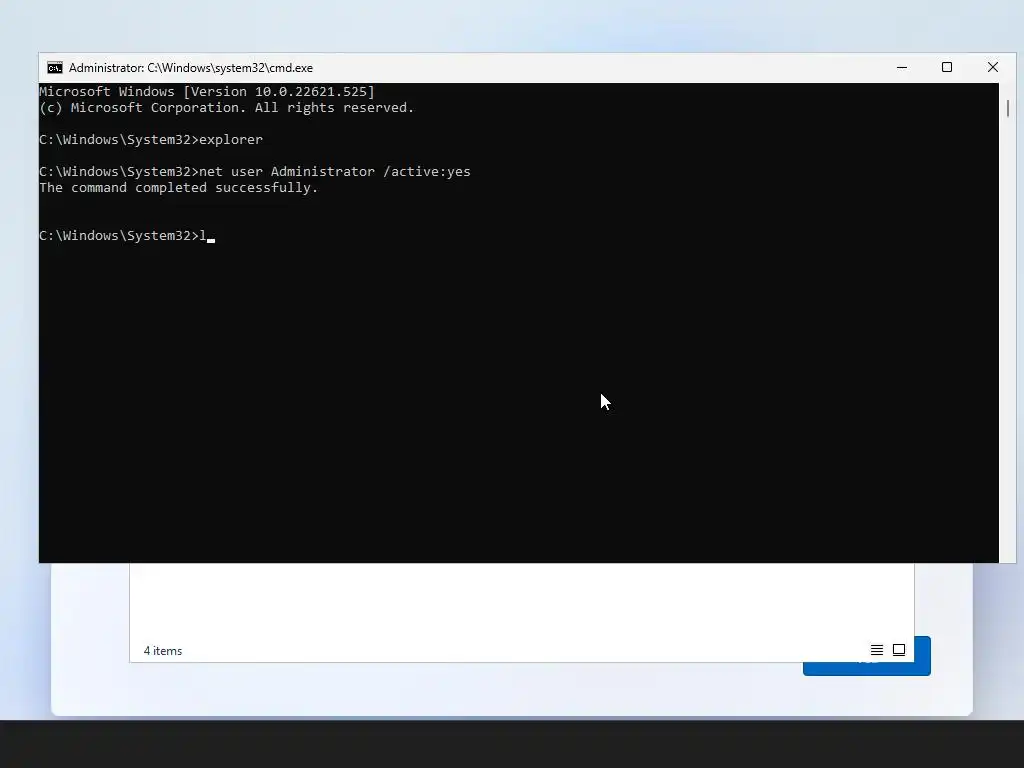This screenshot has width=1024, height=768.
Task: Click the cmd.exe icon in title bar
Action: [55, 68]
